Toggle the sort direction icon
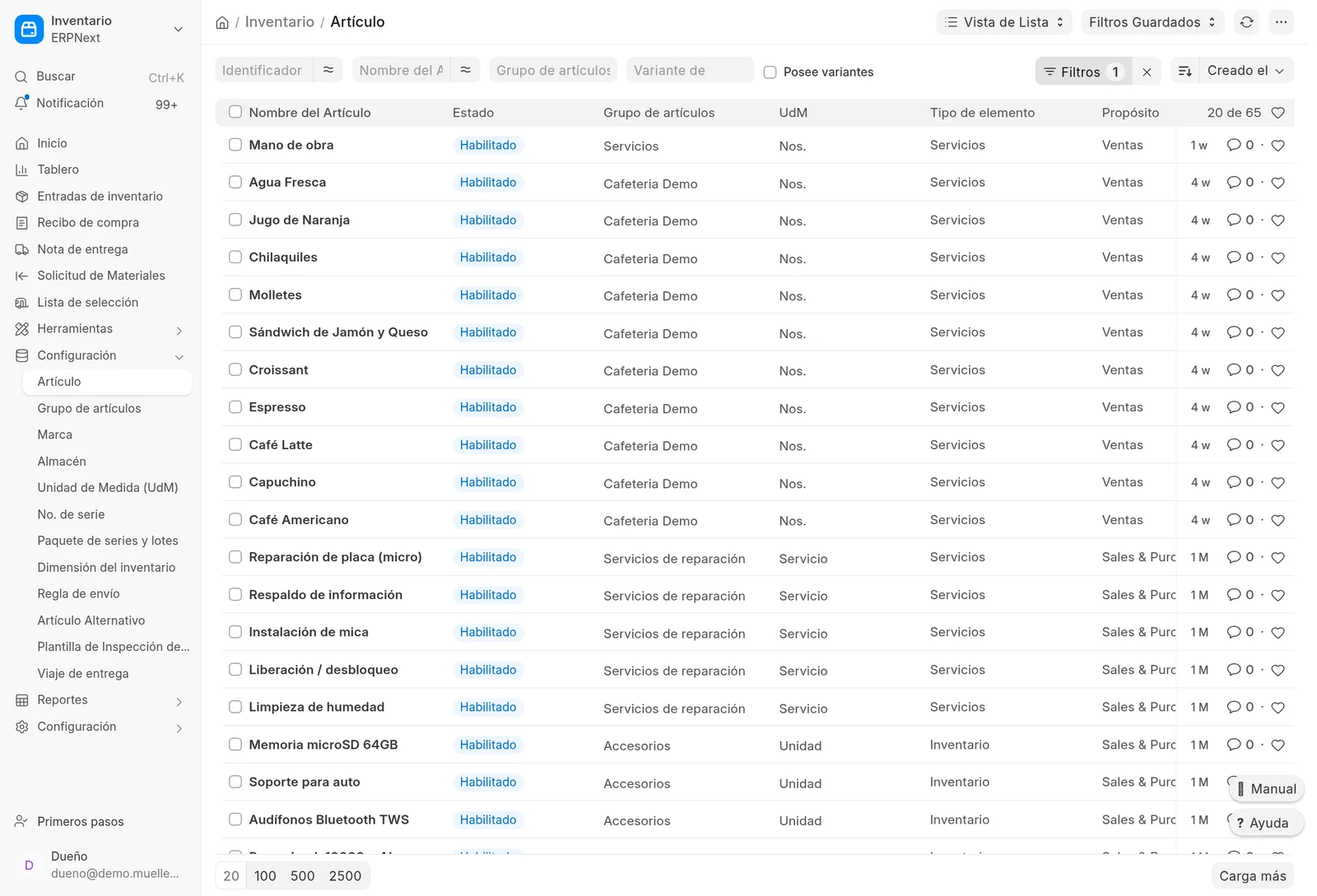The height and width of the screenshot is (896, 1317). [x=1184, y=71]
